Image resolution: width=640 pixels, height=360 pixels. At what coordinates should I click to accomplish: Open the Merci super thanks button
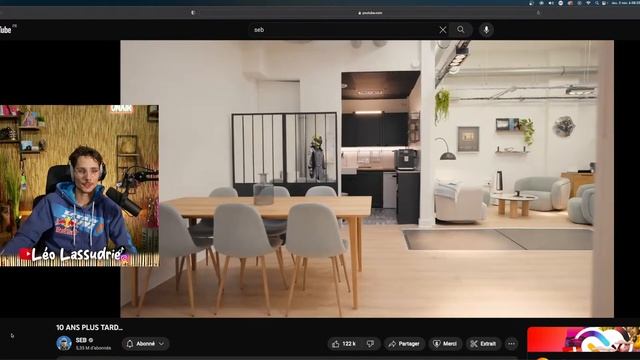point(445,344)
